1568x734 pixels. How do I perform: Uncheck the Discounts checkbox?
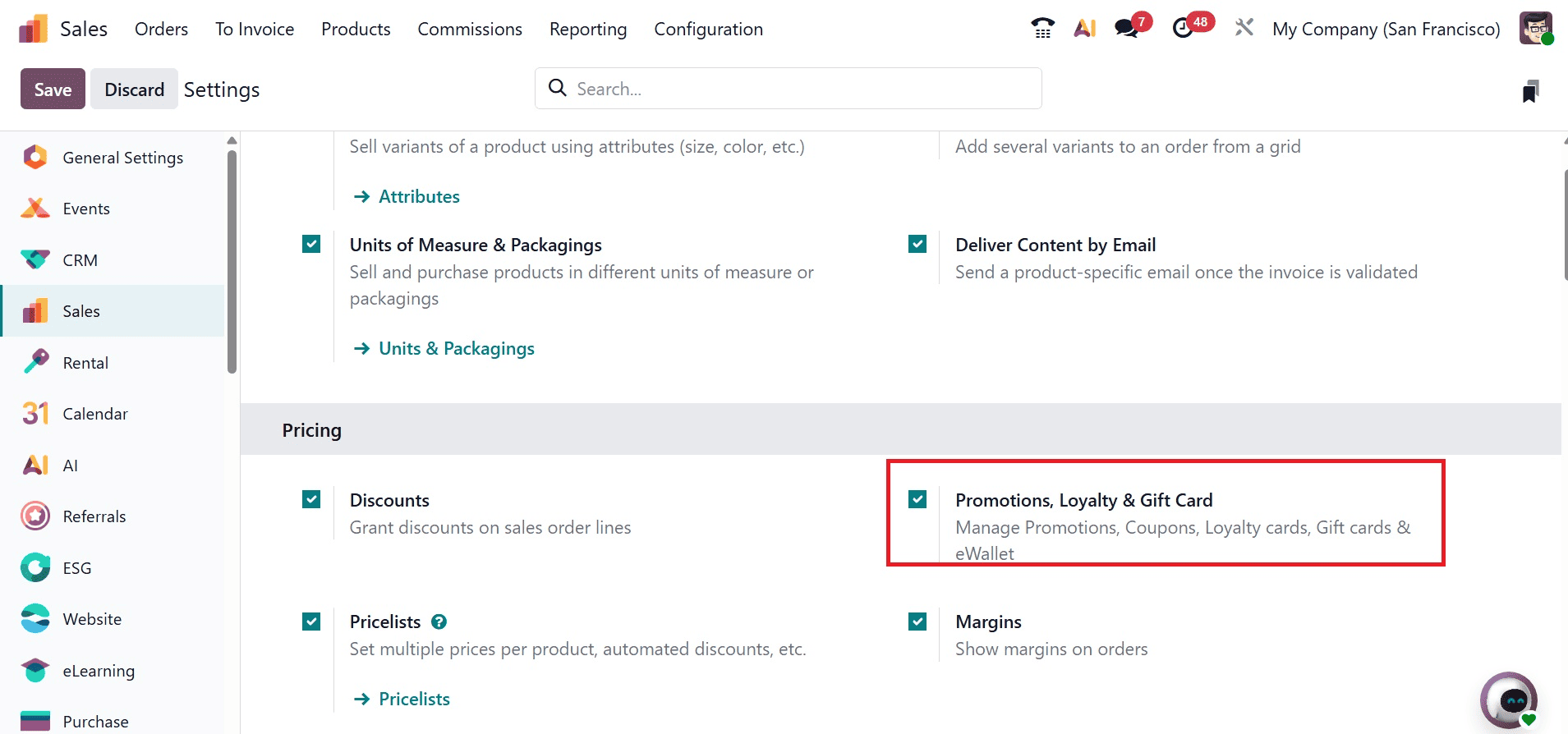pyautogui.click(x=311, y=499)
